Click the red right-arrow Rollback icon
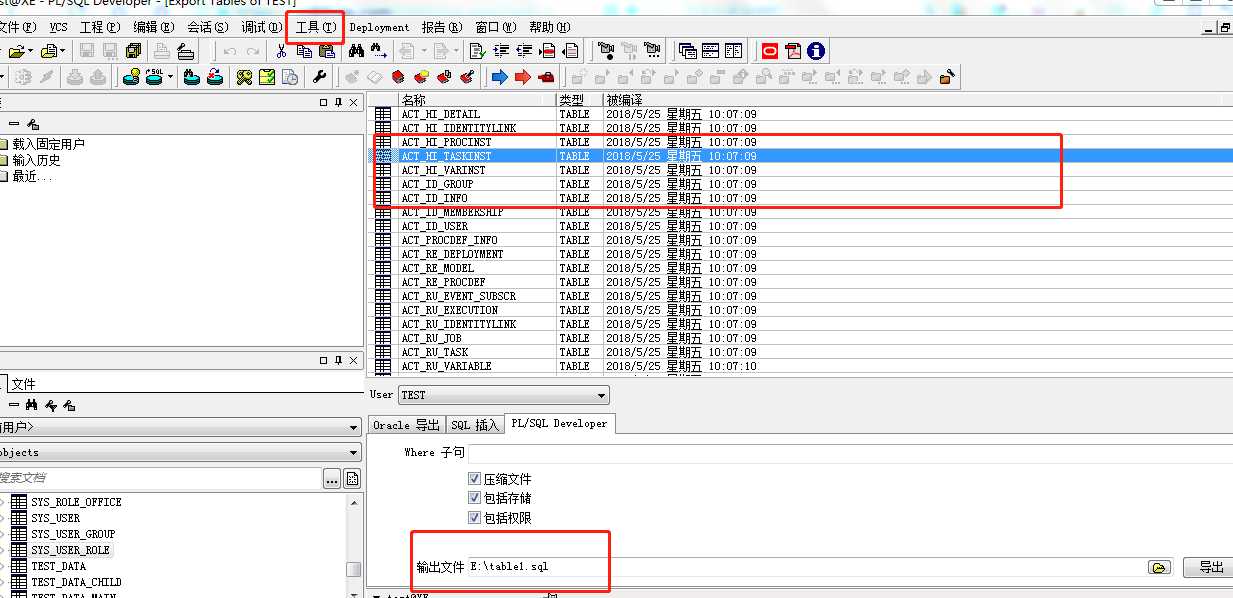Viewport: 1233px width, 598px height. (522, 76)
